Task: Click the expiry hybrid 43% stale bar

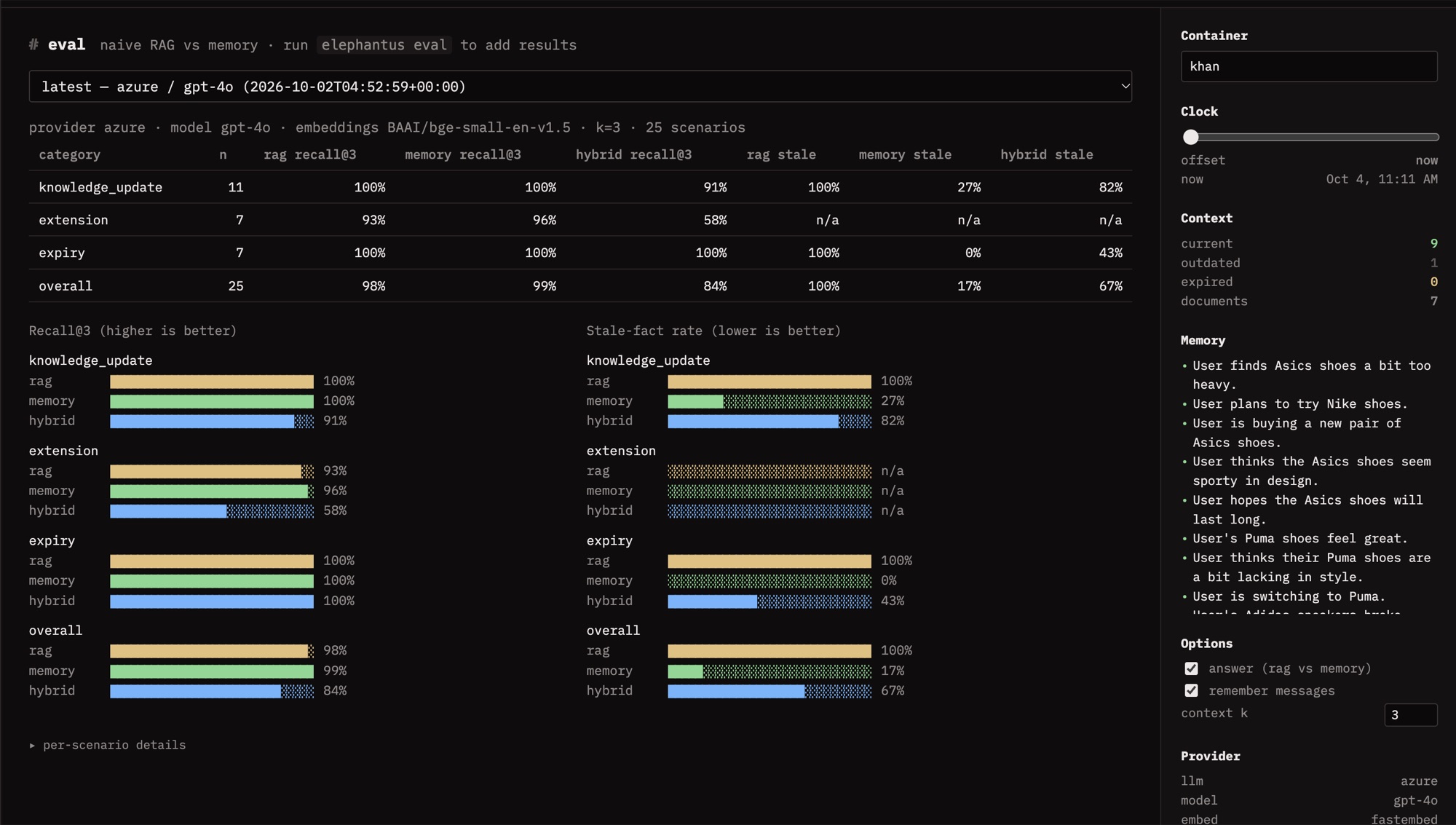Action: tap(769, 601)
